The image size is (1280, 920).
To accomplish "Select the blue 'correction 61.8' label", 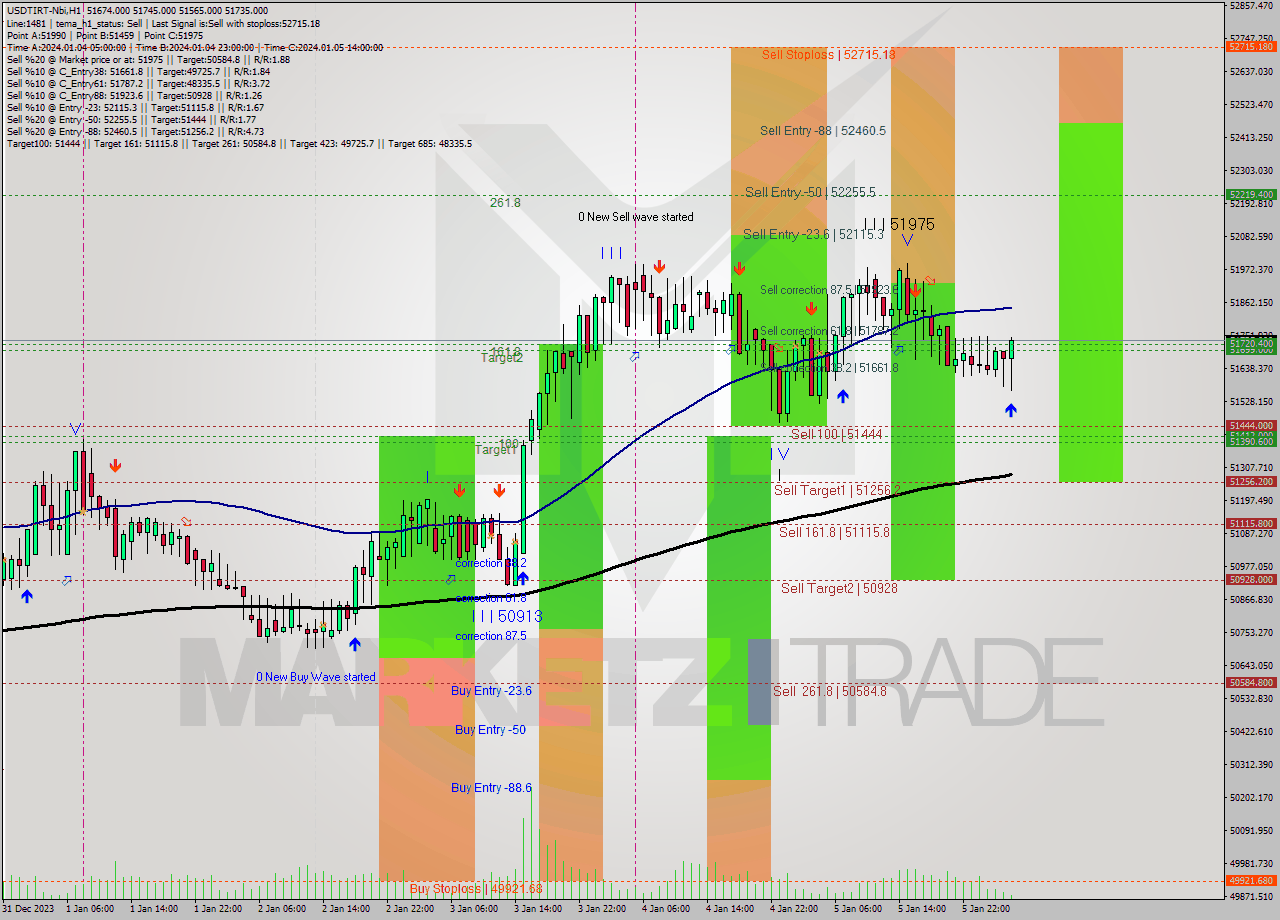I will click(x=492, y=598).
